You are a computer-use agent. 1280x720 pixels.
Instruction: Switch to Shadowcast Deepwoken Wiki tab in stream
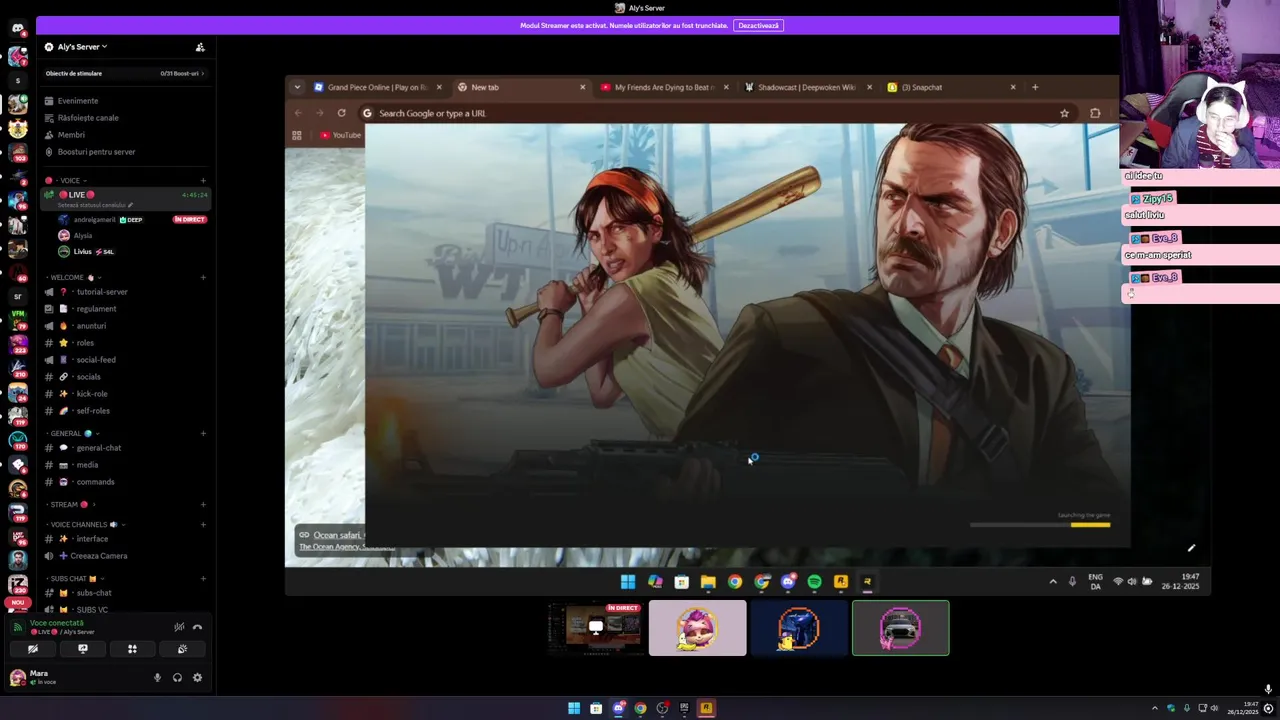[808, 87]
